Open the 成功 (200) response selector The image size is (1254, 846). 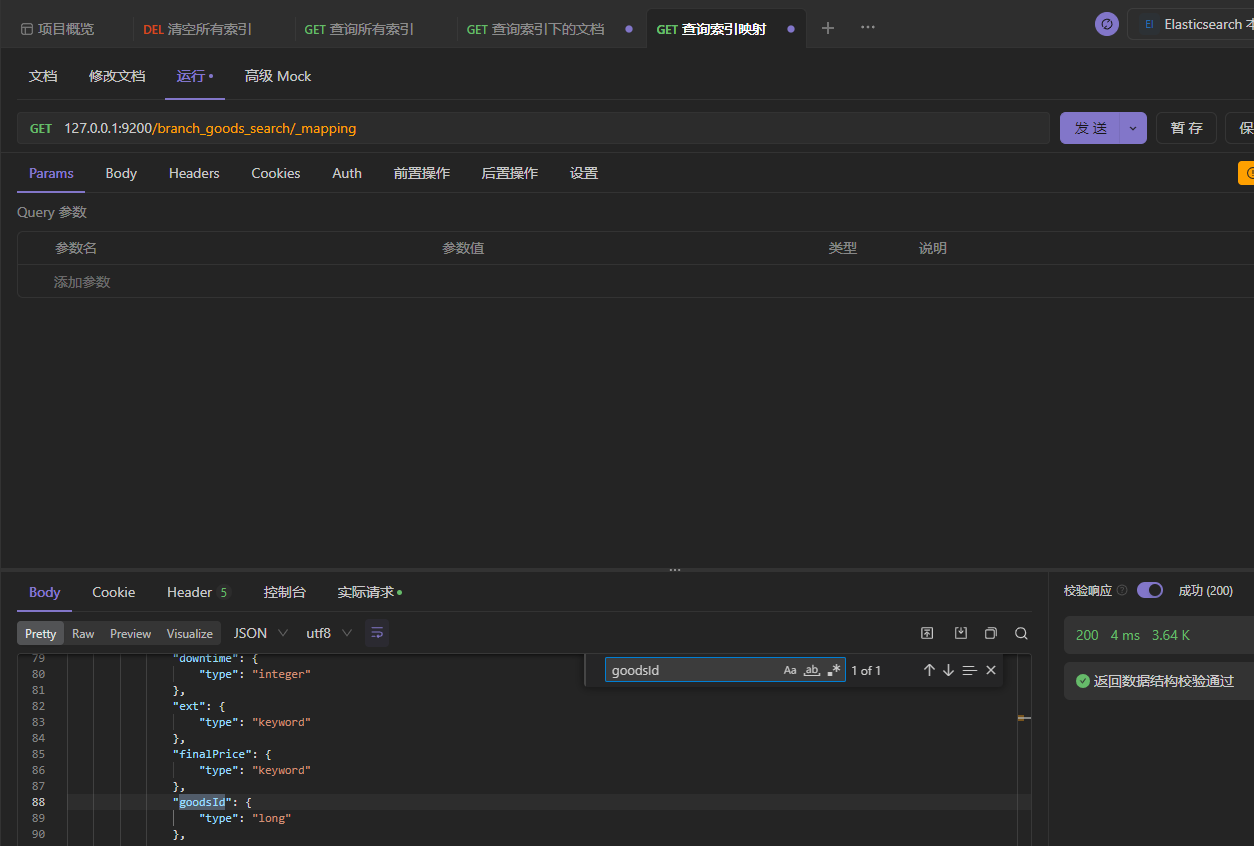pyautogui.click(x=1205, y=590)
